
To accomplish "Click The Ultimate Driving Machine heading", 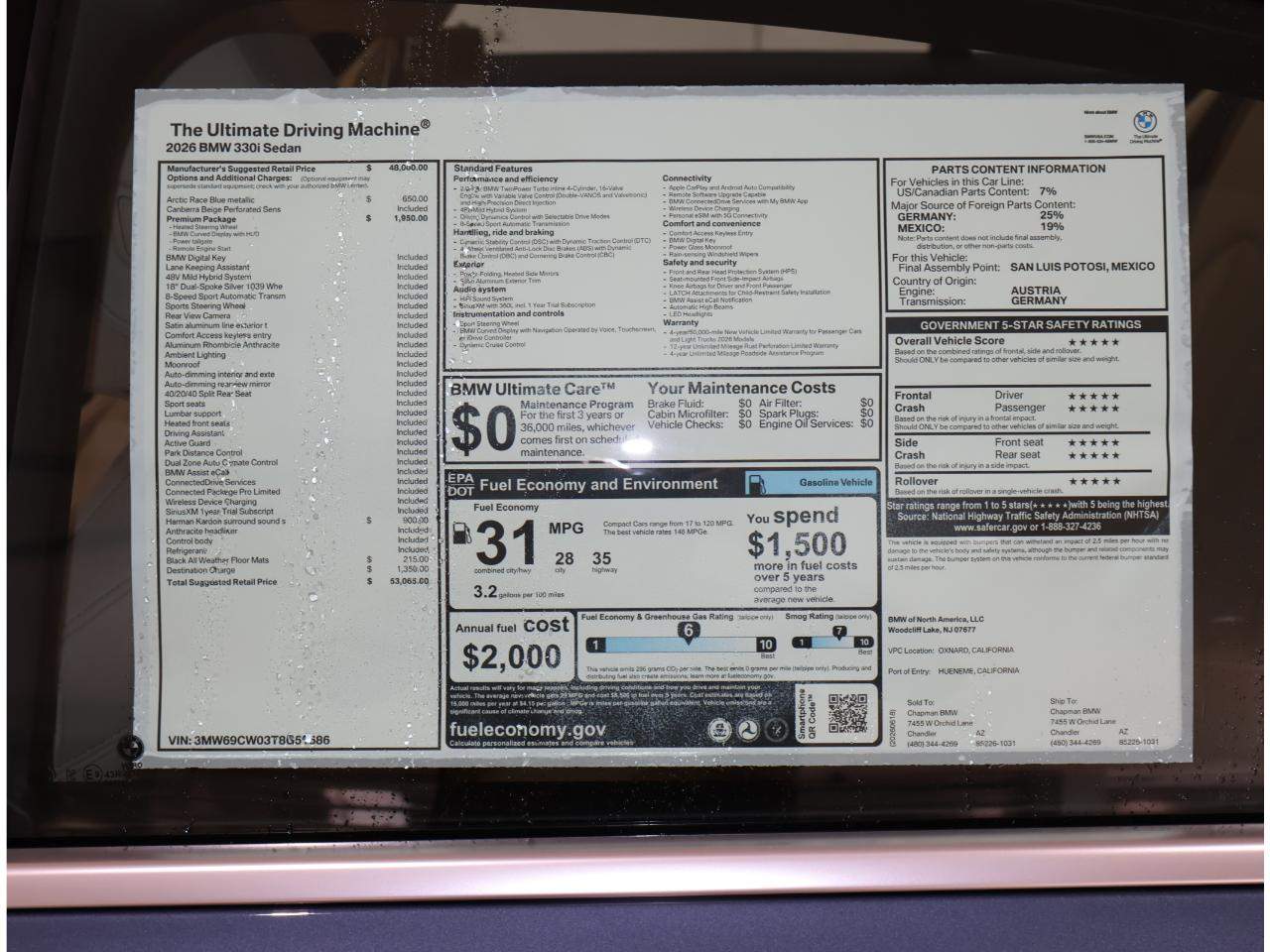I will pos(300,129).
